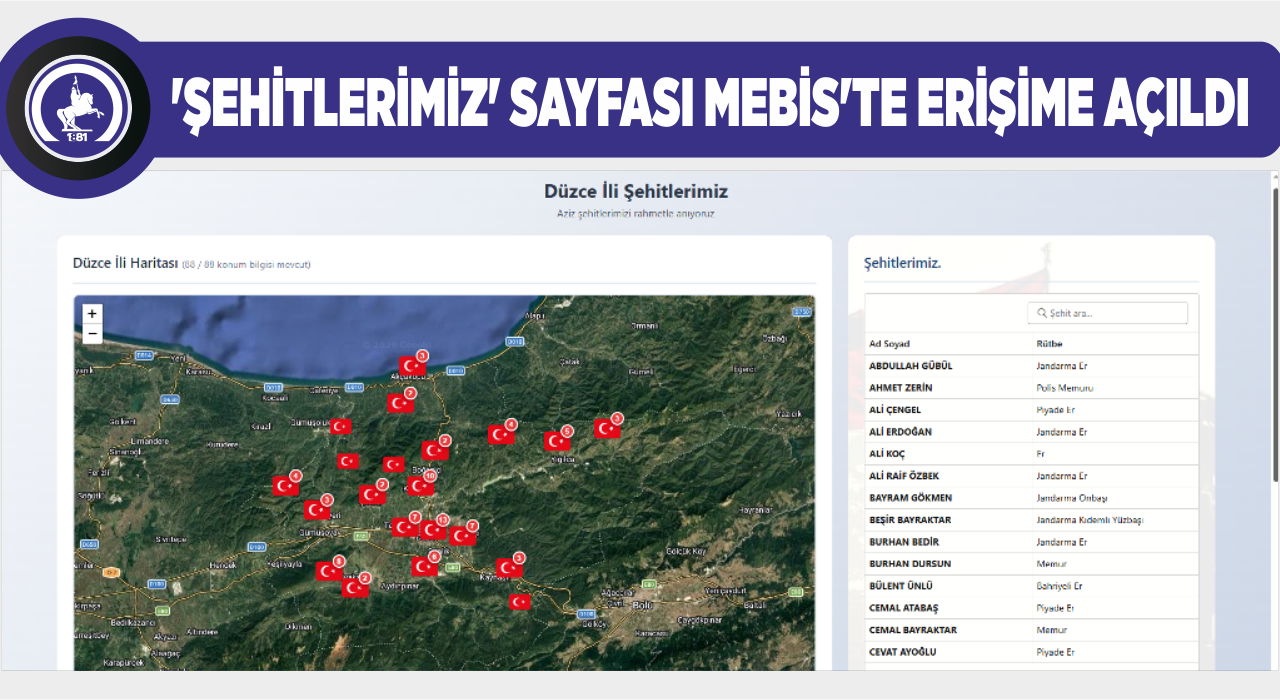Select the Kaynaşlı flag marker numbered 3
The width and height of the screenshot is (1280, 700).
[509, 567]
